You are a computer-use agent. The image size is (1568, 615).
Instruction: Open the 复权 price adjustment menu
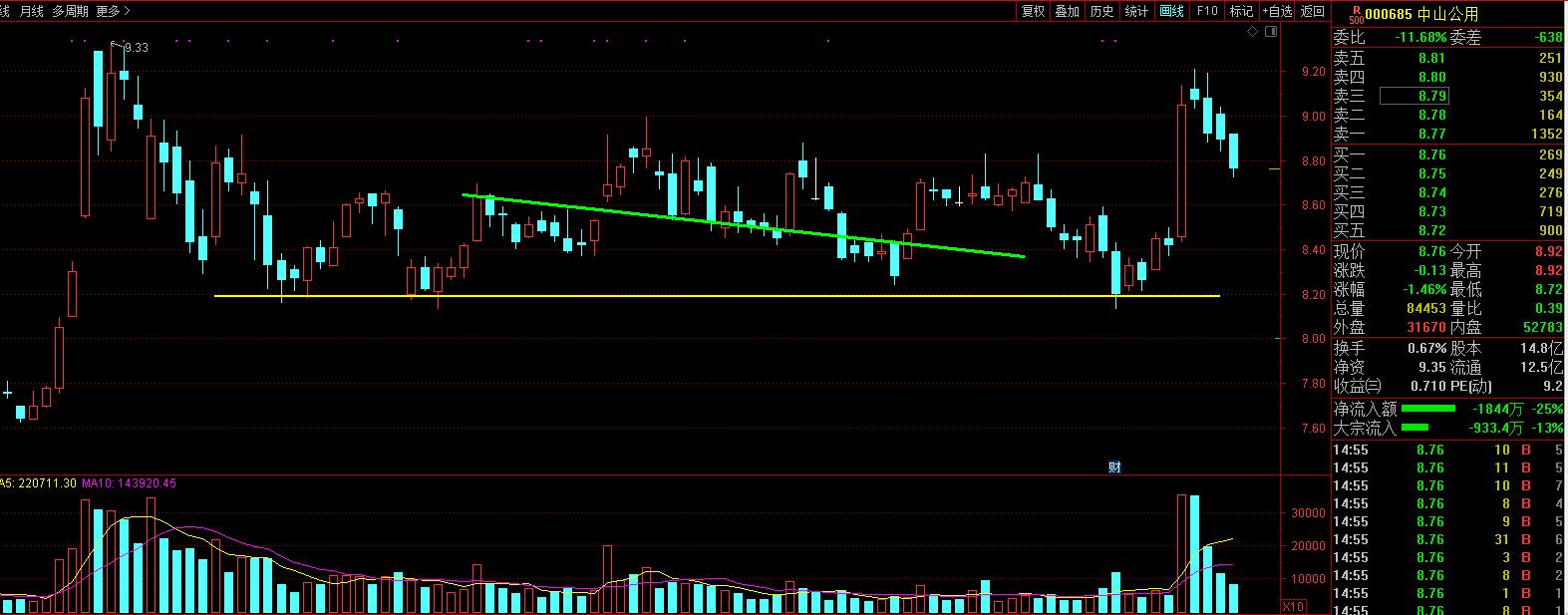tap(1033, 11)
